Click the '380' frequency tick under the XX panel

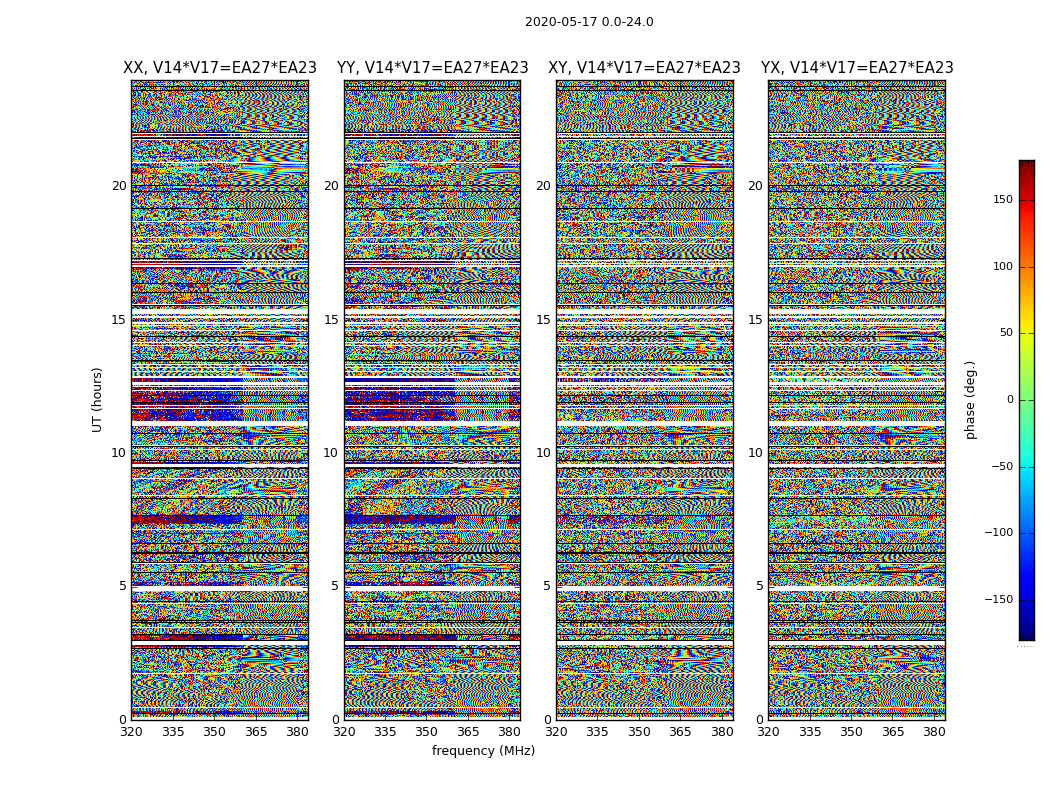[297, 732]
